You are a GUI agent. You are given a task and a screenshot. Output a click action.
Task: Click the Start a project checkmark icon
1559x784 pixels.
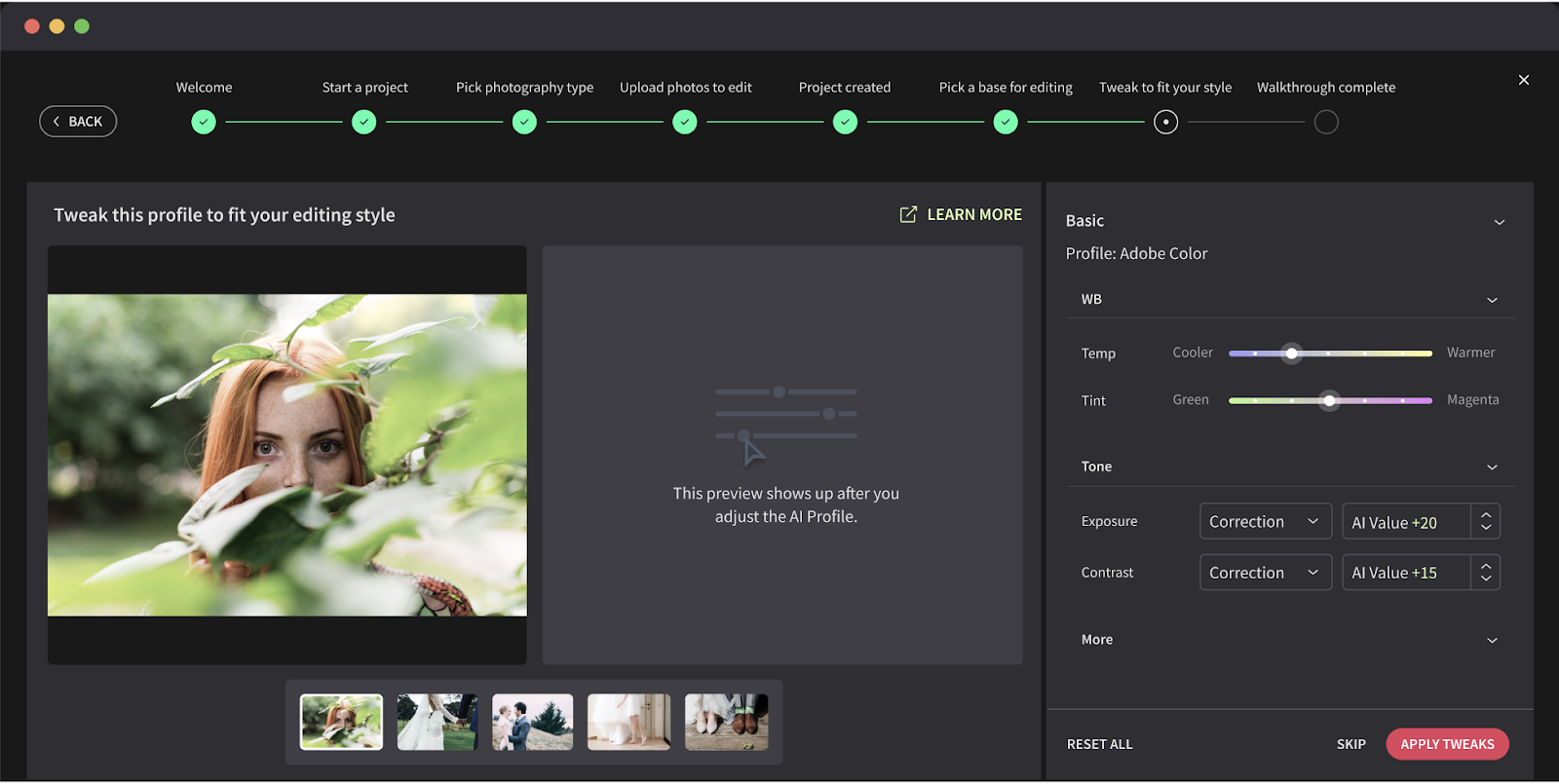pos(364,122)
